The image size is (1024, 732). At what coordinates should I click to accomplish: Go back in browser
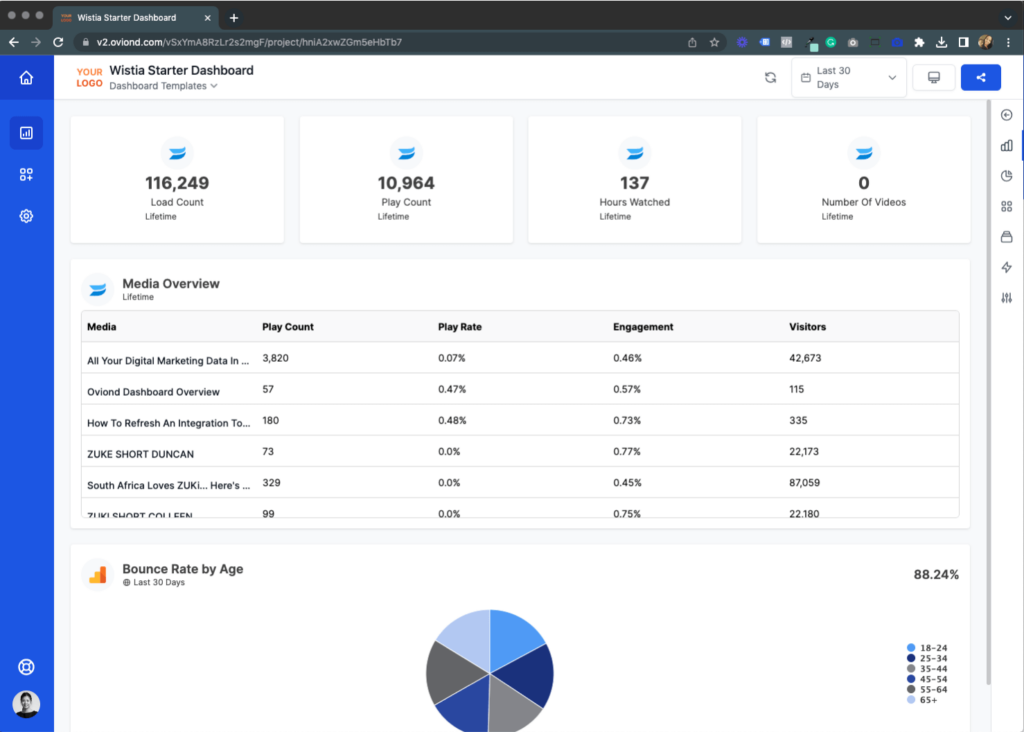click(14, 42)
